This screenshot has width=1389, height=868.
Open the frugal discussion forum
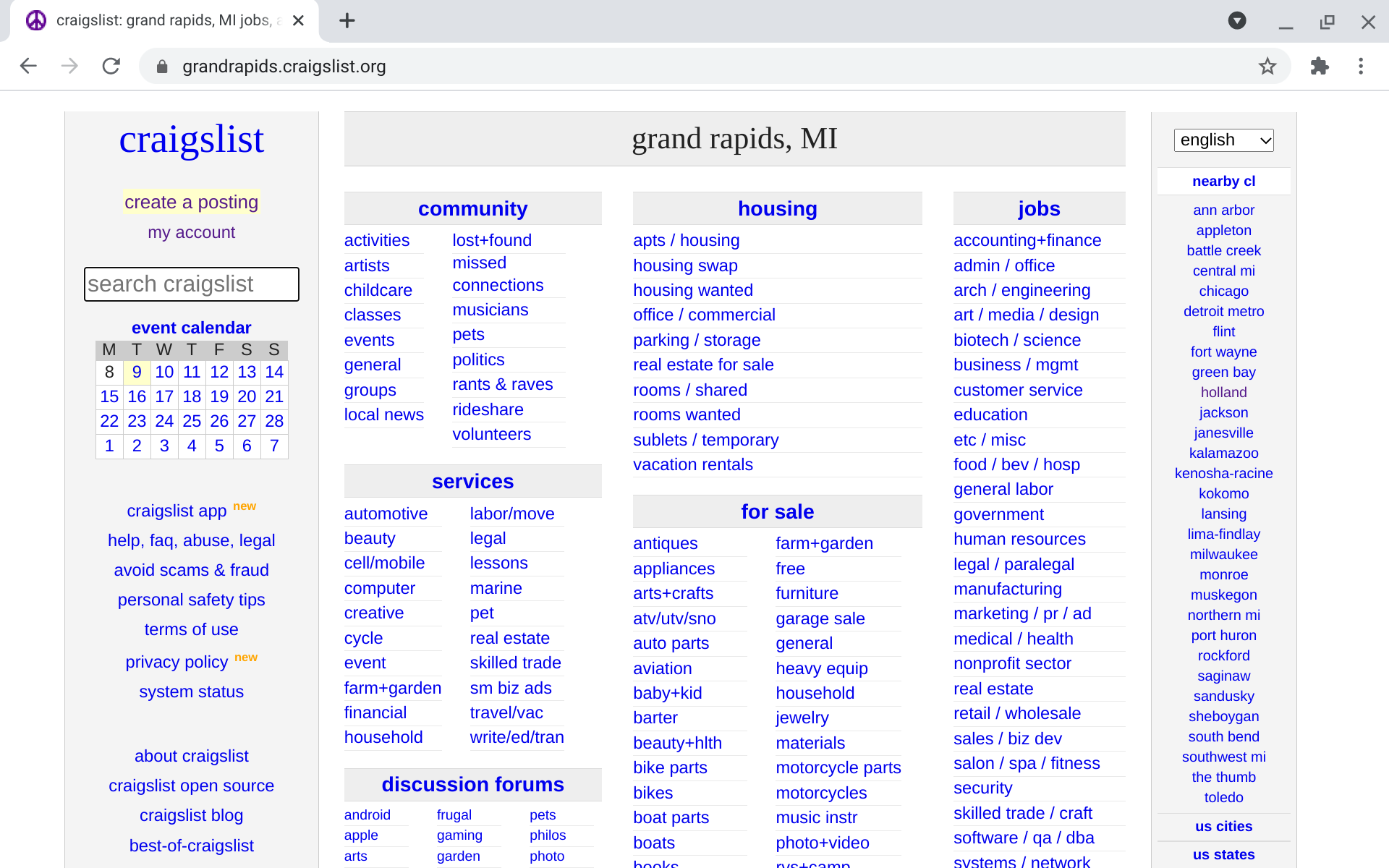pos(454,814)
